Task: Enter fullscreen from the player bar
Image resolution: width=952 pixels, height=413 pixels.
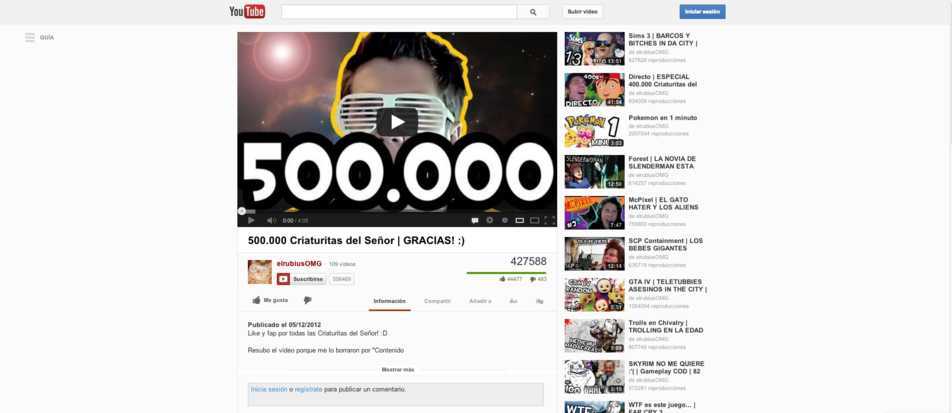Action: click(x=549, y=220)
